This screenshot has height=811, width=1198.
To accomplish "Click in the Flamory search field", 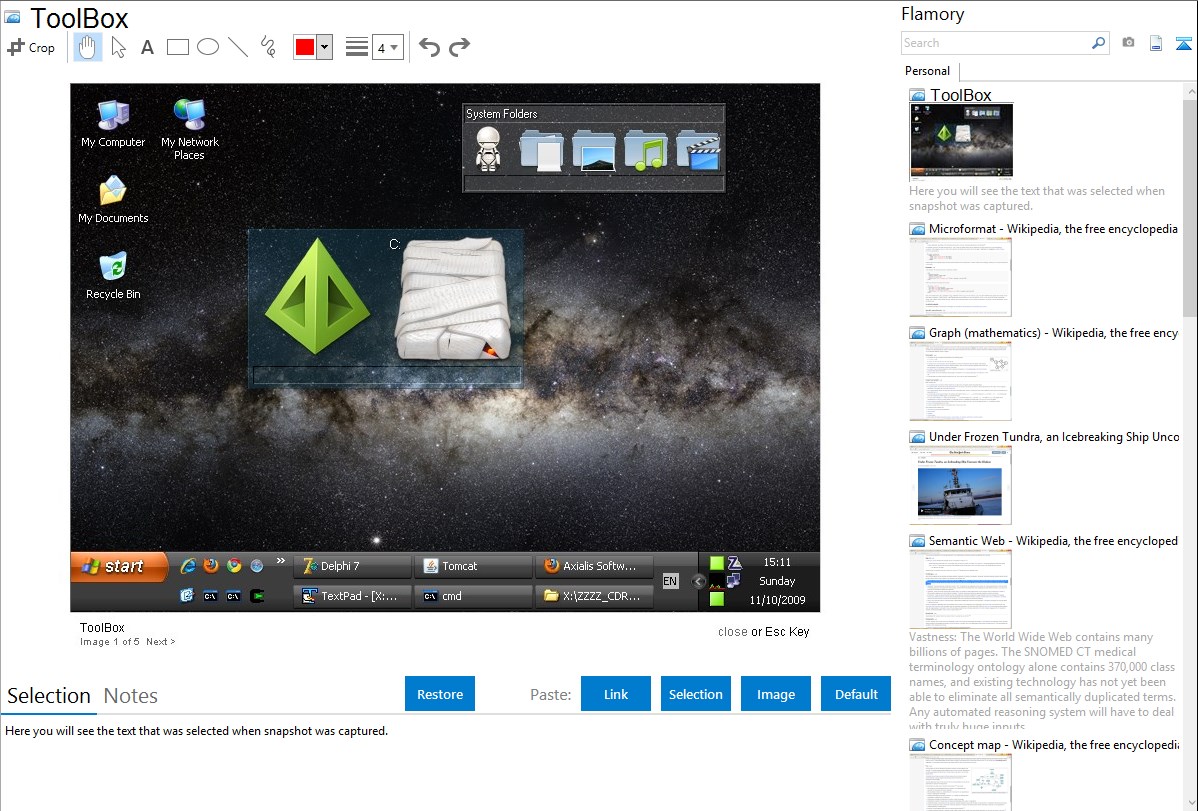I will tap(995, 43).
